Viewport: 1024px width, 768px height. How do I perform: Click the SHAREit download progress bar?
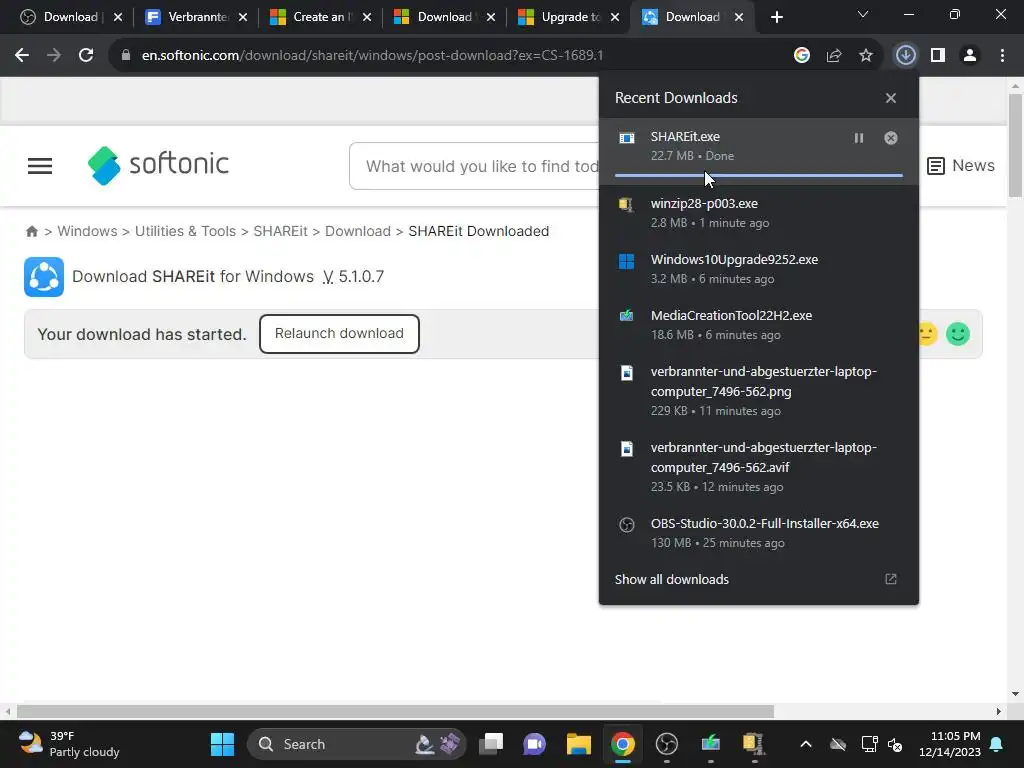coord(759,175)
